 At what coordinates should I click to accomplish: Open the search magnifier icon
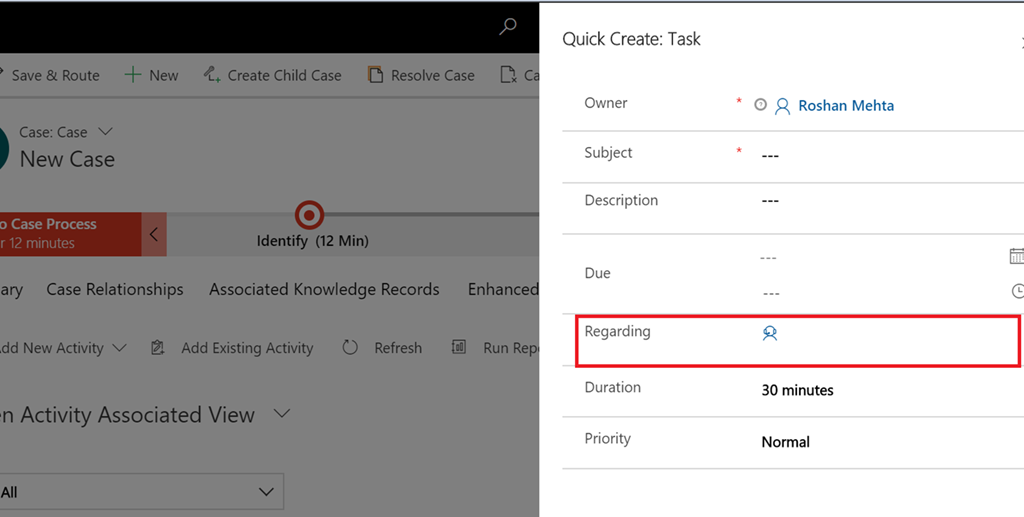tap(507, 26)
